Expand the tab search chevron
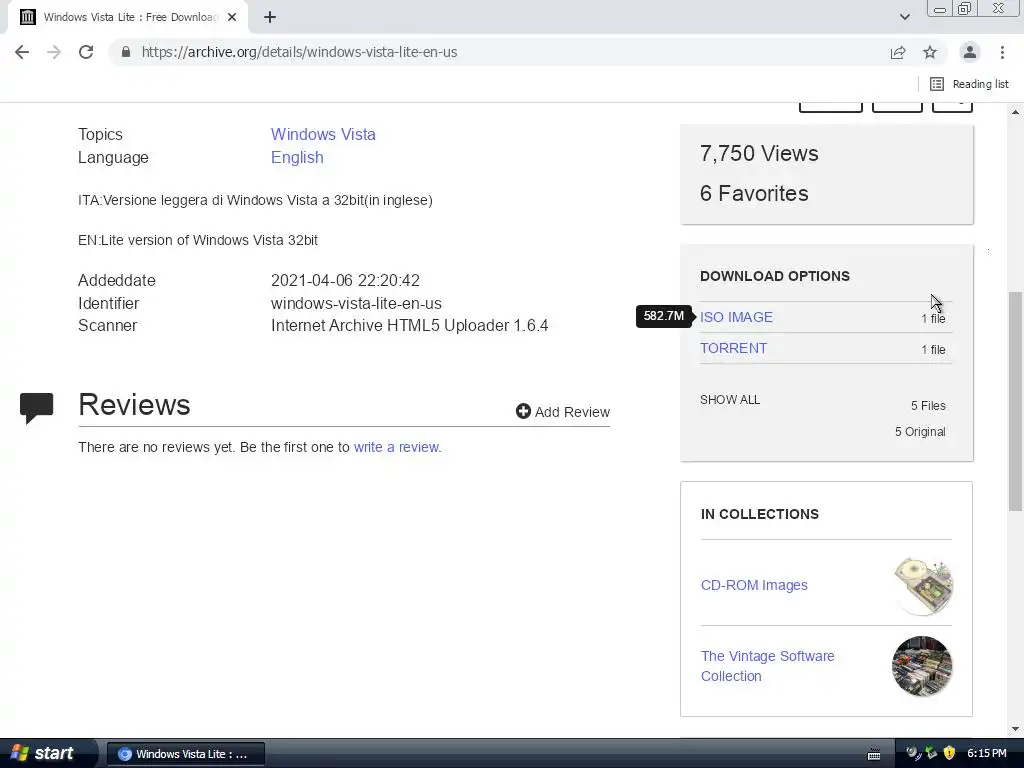 [x=904, y=17]
